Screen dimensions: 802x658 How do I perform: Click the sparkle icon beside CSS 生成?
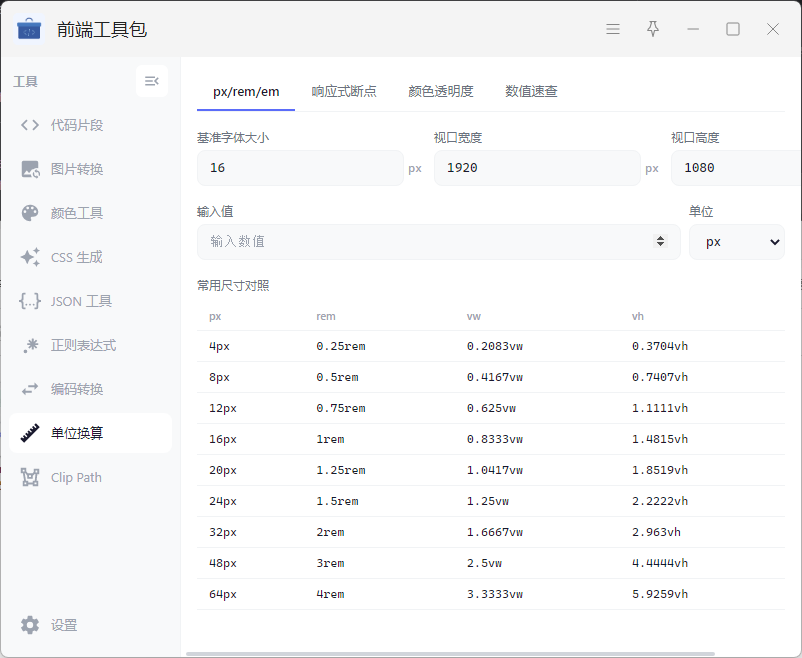(x=30, y=257)
